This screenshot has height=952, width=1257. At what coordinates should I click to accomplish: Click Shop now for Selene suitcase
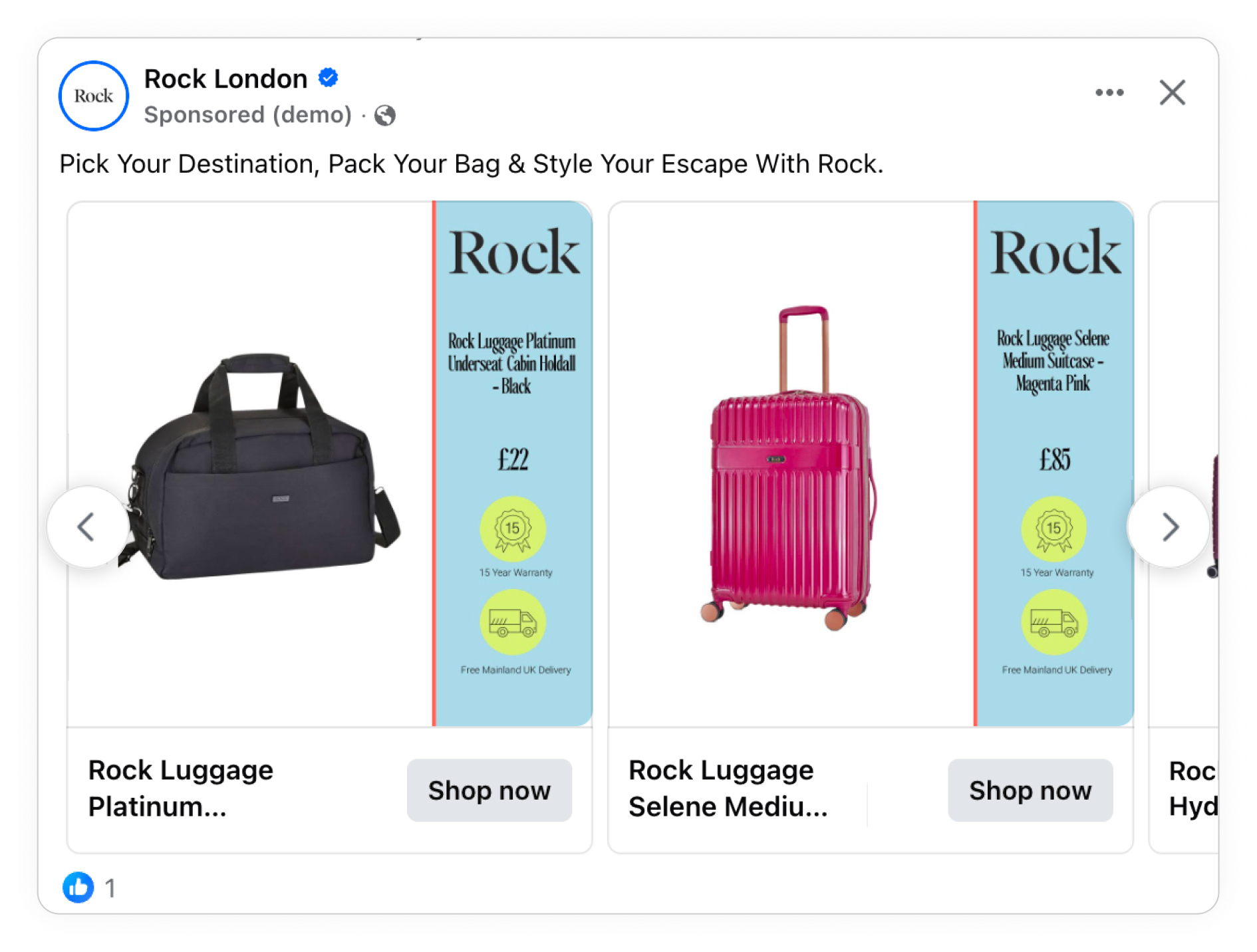point(1030,790)
